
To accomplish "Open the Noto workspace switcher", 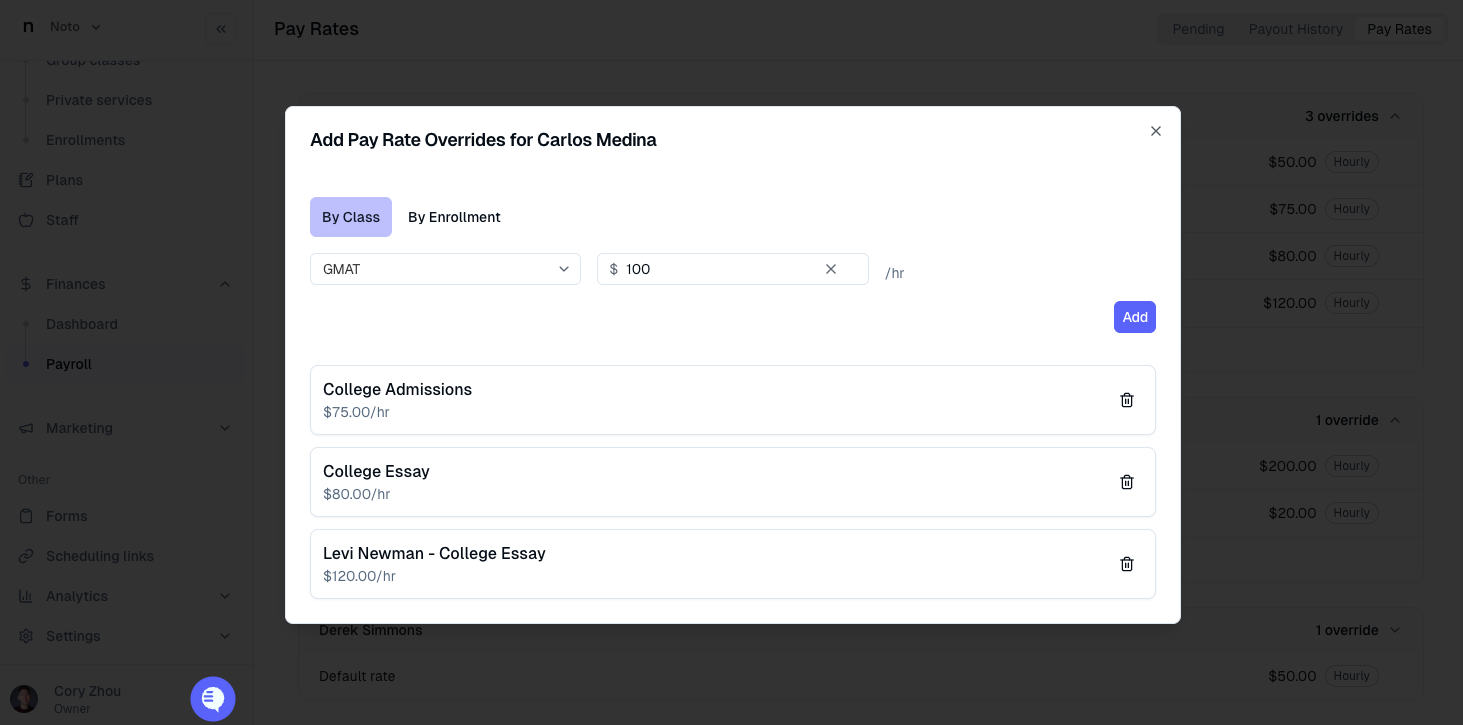I will click(x=76, y=27).
